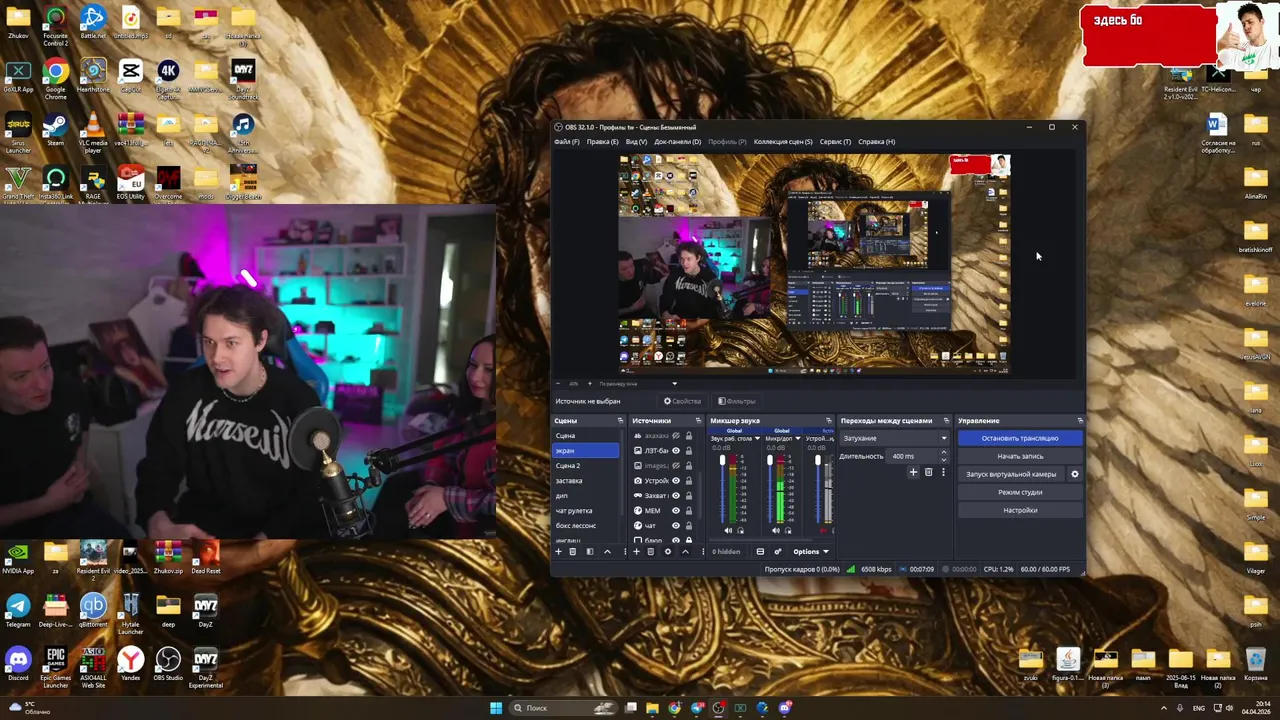This screenshot has width=1280, height=720.
Task: Open the Док-панели menu
Action: (678, 142)
